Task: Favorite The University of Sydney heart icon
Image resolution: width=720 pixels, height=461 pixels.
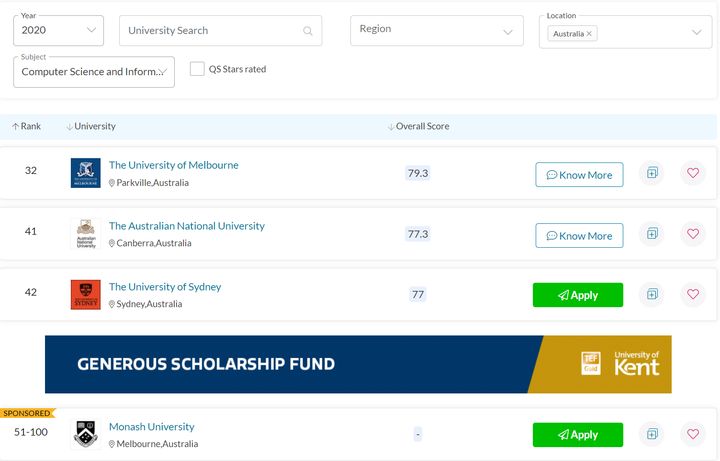Action: coord(693,294)
